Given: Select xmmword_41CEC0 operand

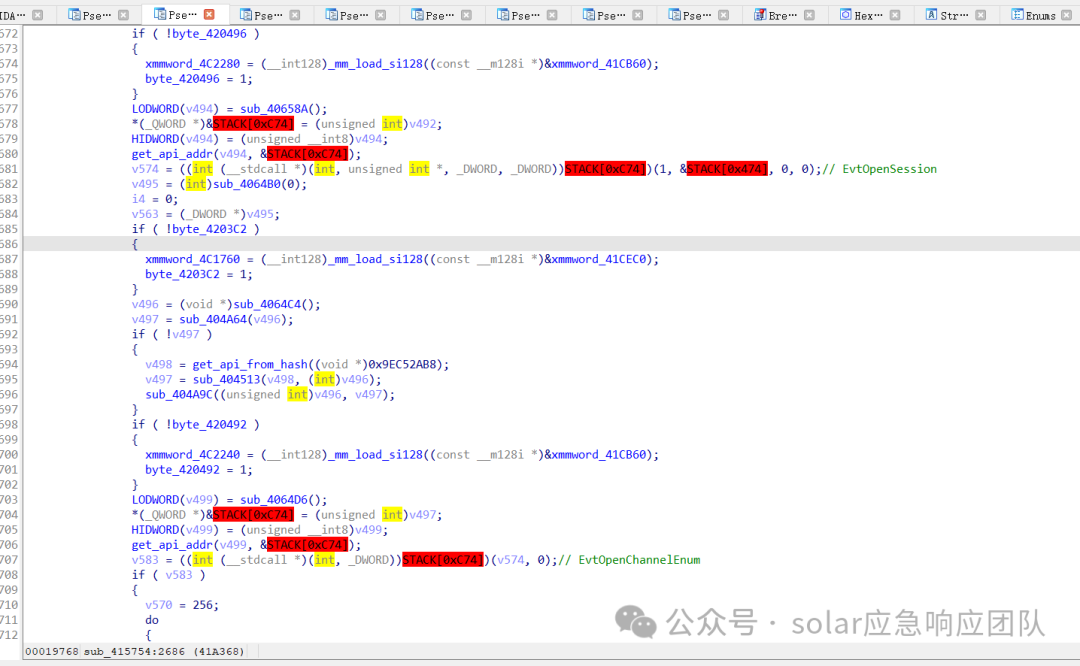Looking at the screenshot, I should point(599,259).
